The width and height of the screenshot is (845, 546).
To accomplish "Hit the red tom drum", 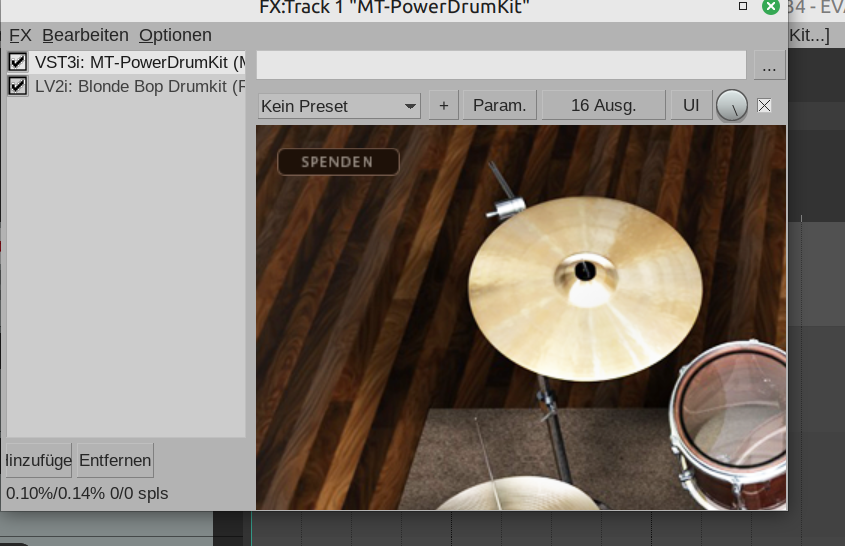I will [729, 425].
